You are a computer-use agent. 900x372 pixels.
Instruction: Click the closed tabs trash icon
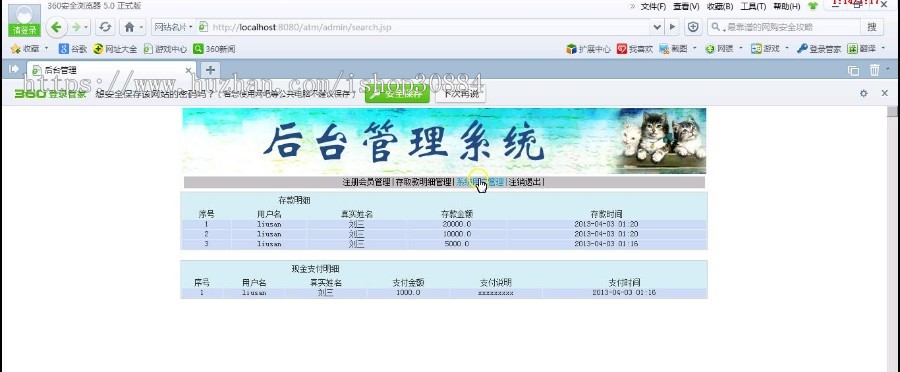pos(874,70)
